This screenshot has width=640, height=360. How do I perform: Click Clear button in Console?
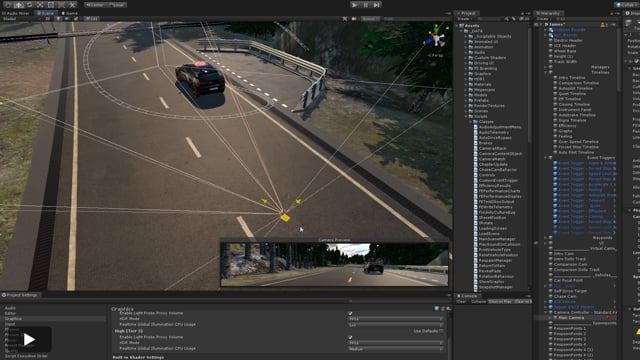(x=461, y=302)
